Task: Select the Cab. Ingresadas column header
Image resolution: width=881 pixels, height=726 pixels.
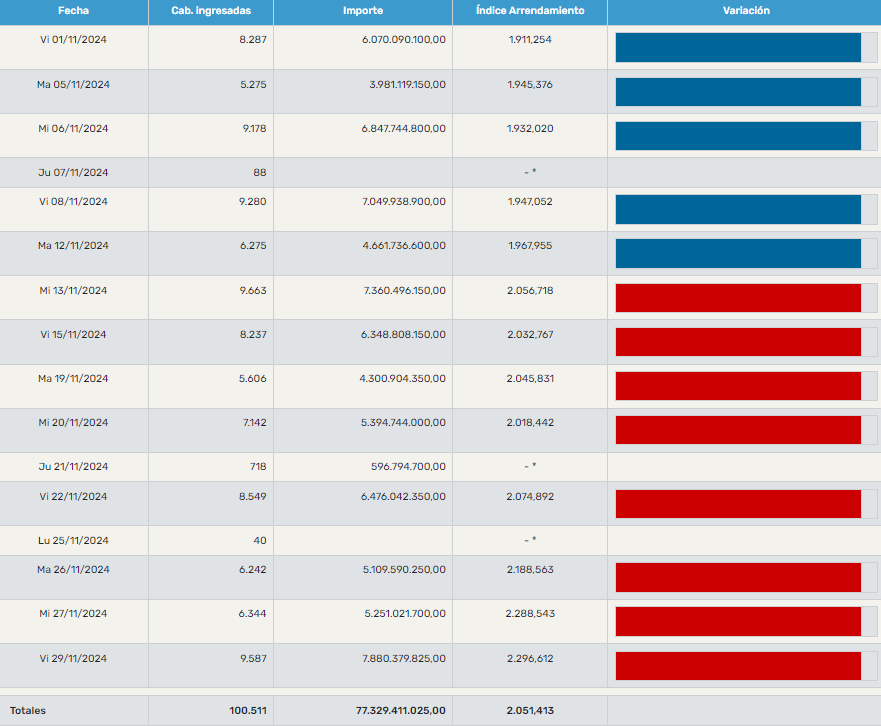Action: (x=210, y=10)
